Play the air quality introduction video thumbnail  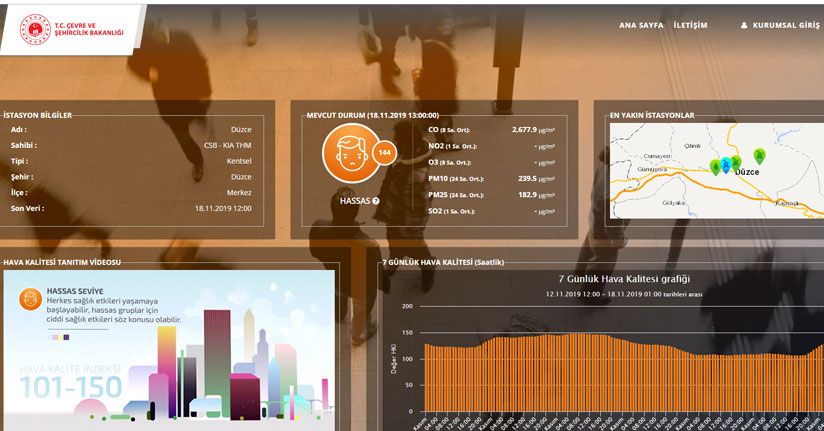coord(169,351)
